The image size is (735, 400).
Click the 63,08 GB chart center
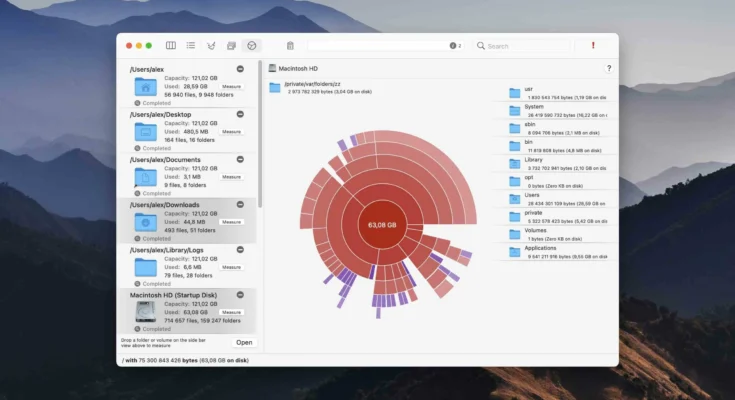[x=382, y=225]
